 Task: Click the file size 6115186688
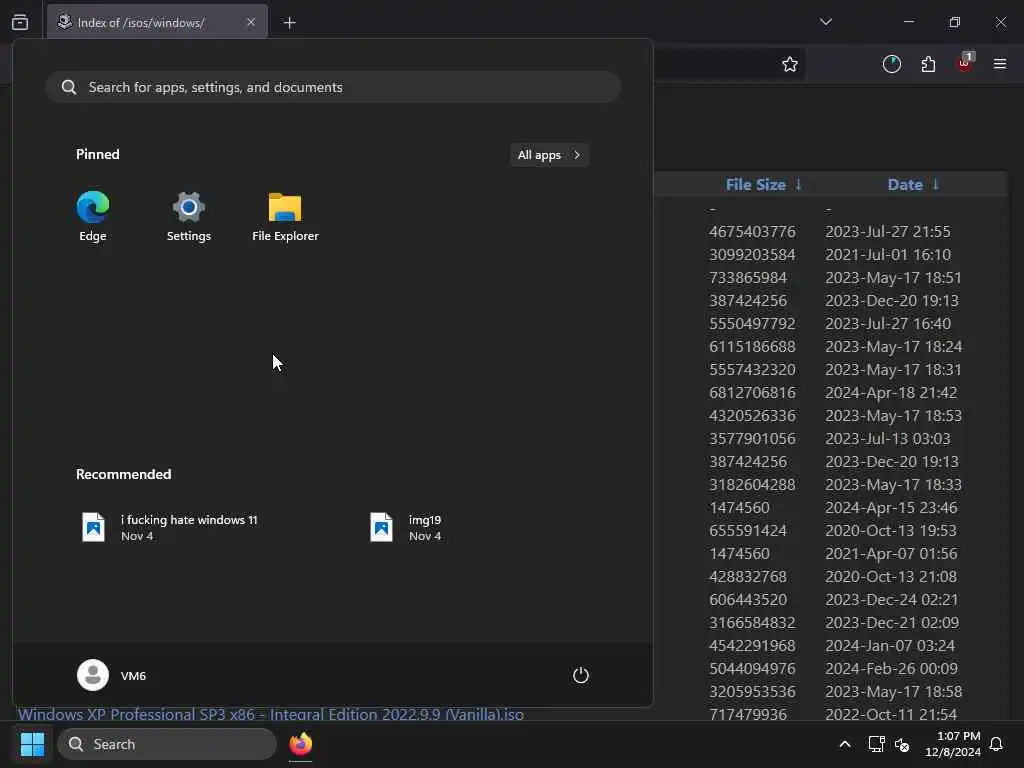(752, 347)
